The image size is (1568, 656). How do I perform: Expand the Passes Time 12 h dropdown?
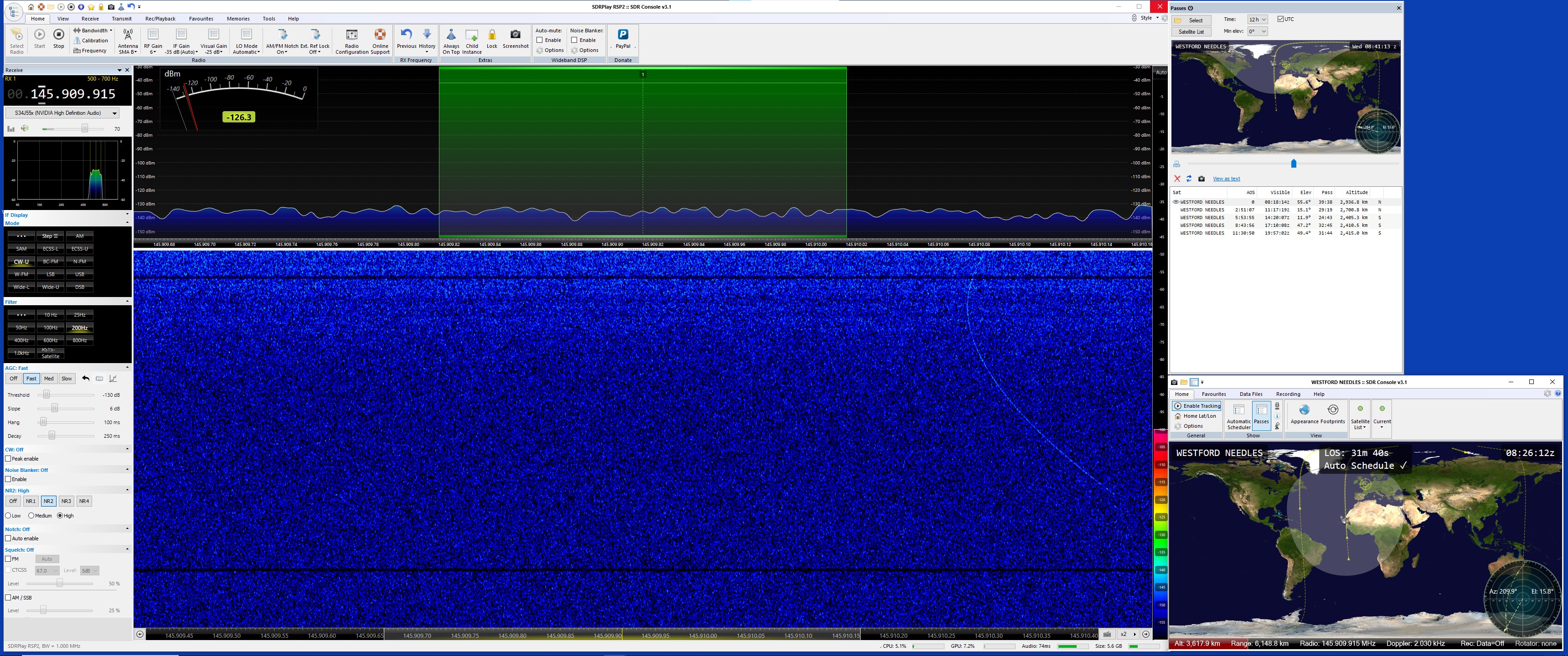pyautogui.click(x=1257, y=20)
